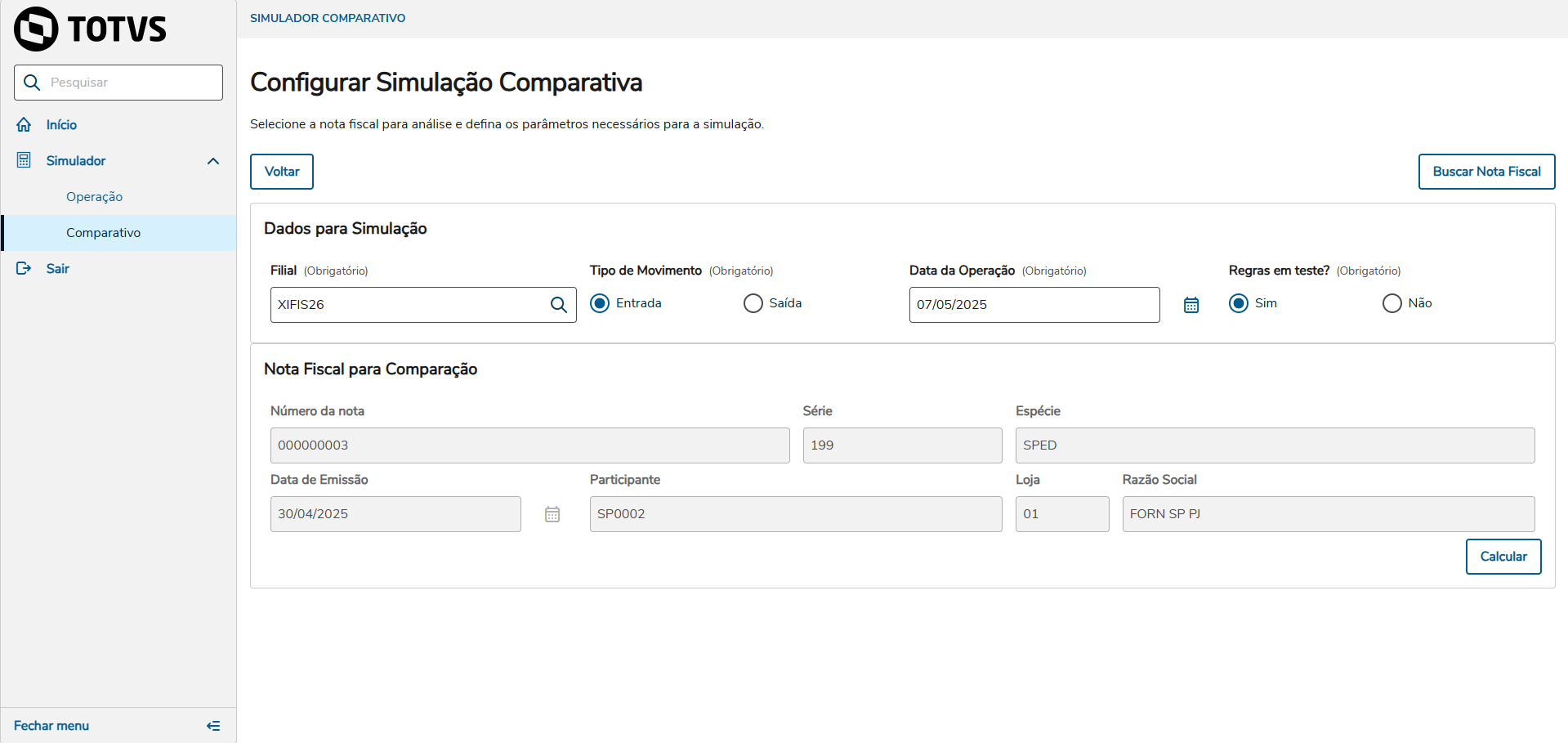Viewport: 1568px width, 743px height.
Task: Select the Entrada movement type
Action: click(x=600, y=303)
